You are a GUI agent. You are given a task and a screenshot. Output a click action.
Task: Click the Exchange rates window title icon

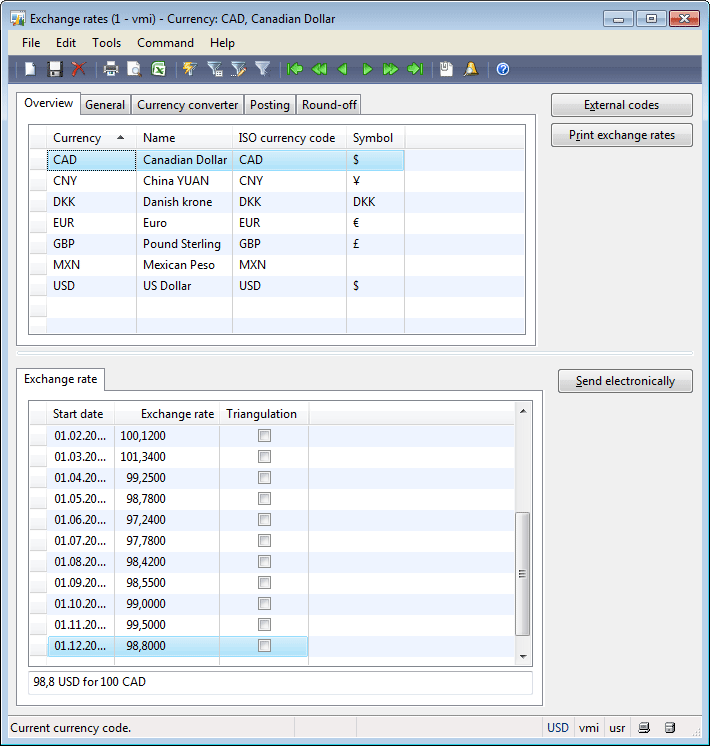[18, 19]
